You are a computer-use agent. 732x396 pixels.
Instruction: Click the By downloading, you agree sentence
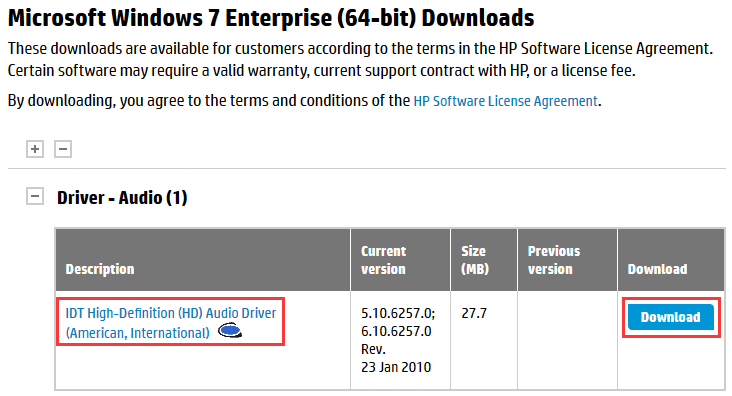pos(304,101)
